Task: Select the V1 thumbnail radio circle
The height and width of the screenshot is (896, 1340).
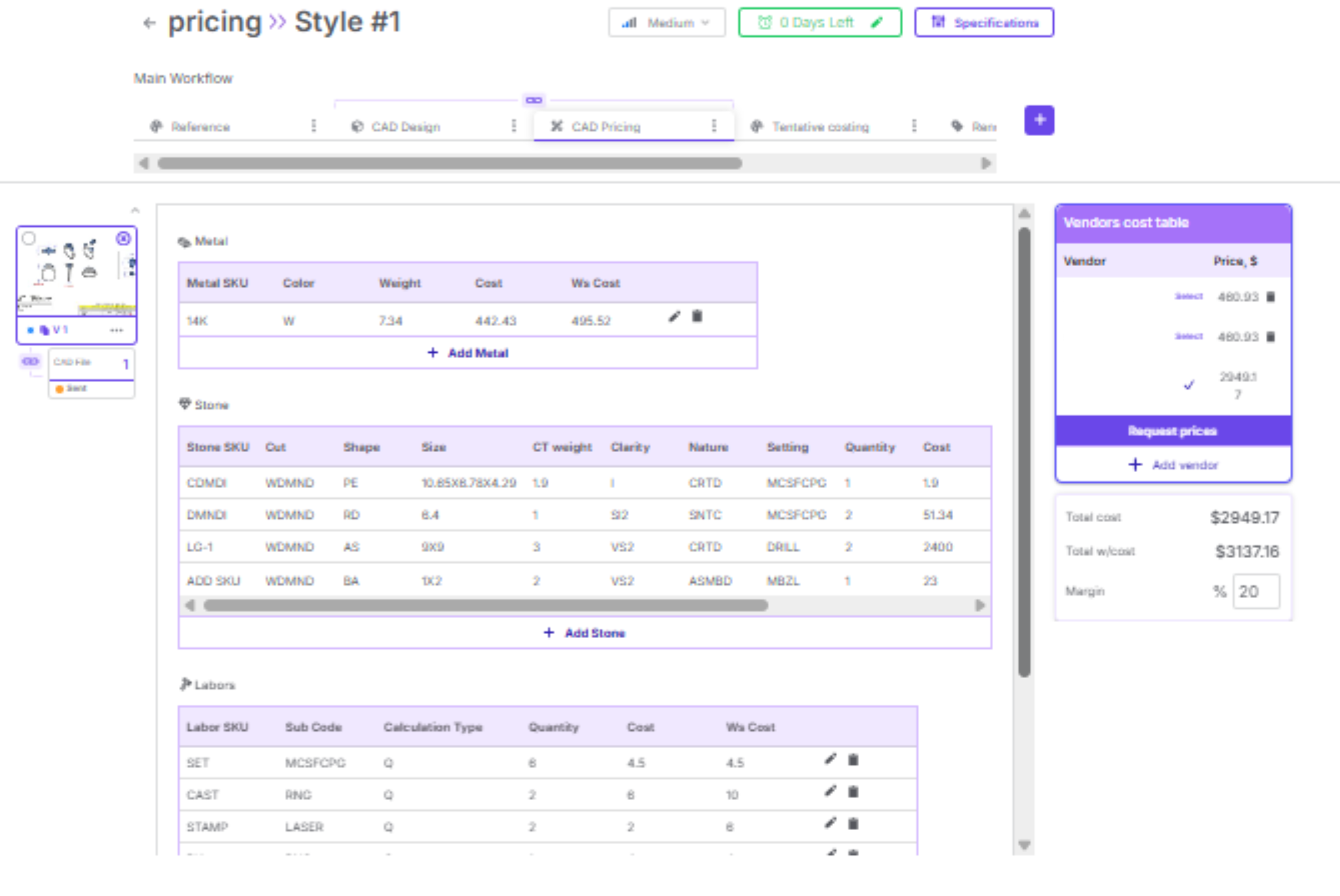Action: [28, 238]
